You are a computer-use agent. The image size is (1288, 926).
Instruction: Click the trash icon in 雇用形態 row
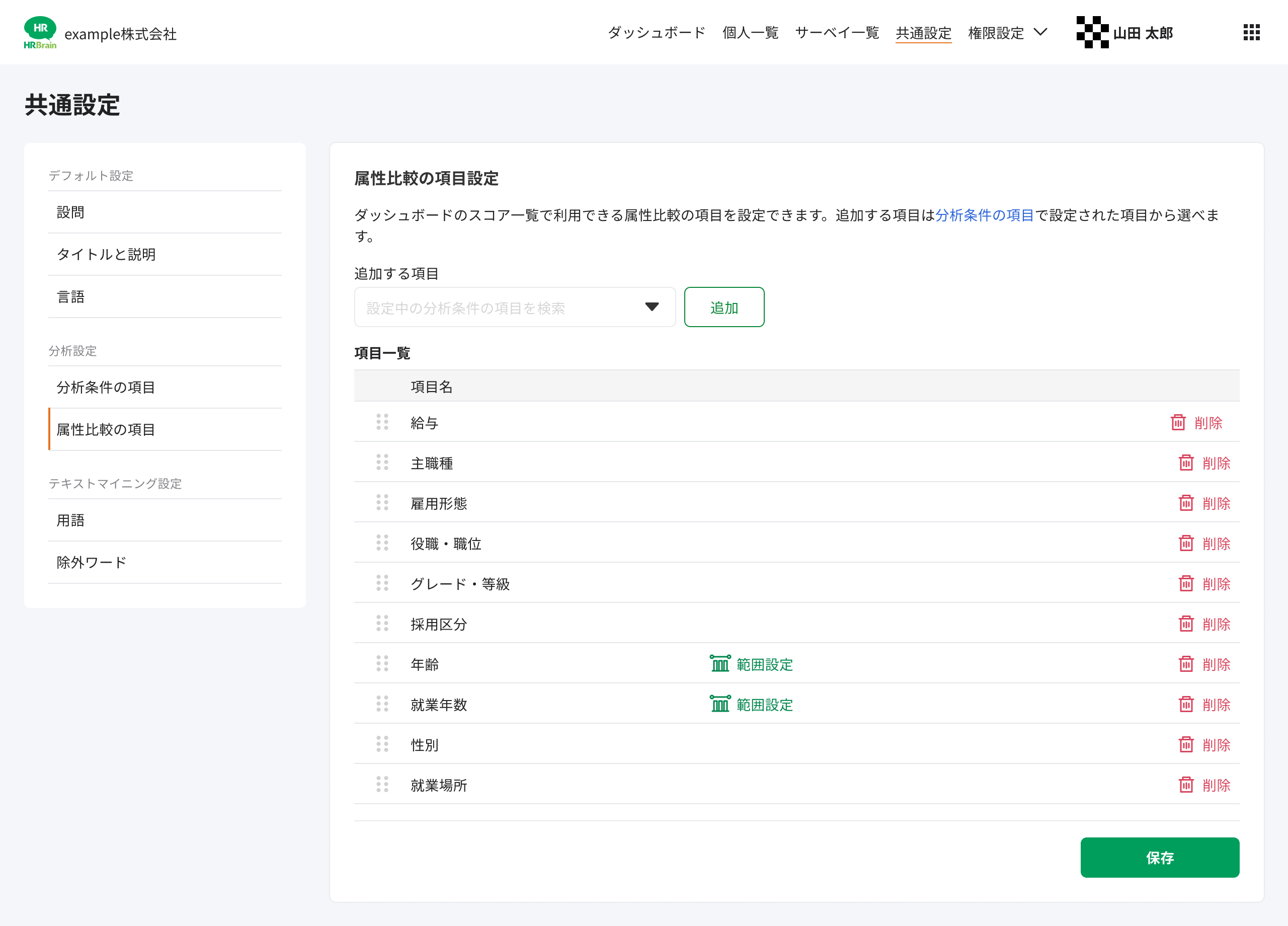click(1186, 503)
